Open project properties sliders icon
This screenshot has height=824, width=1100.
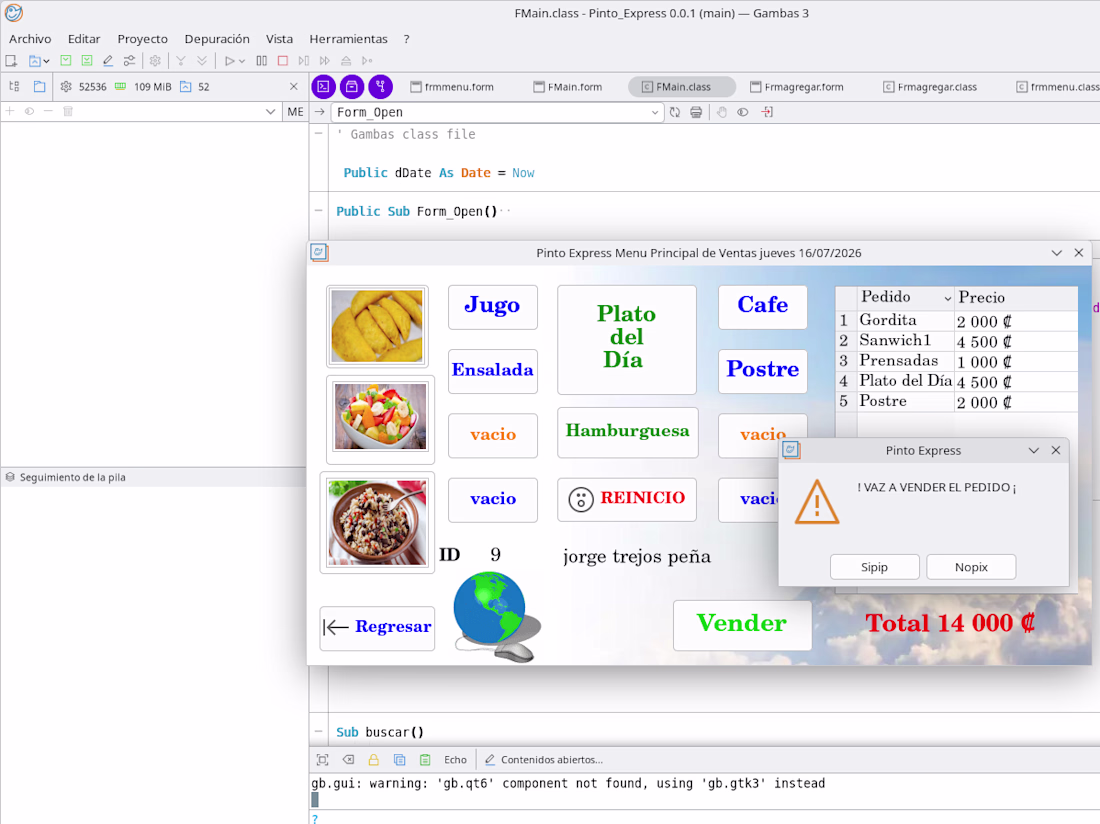pos(129,61)
